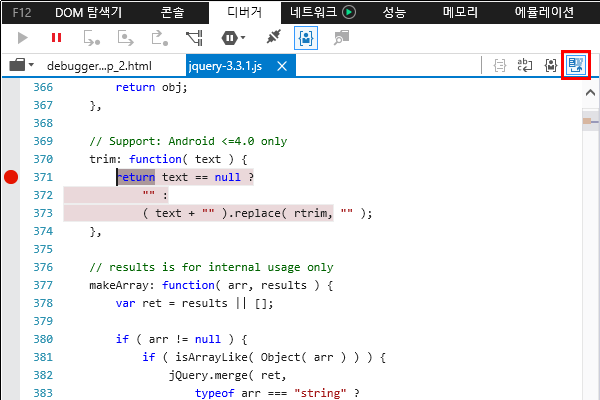Viewport: 600px width, 400px height.
Task: Click the green play icon on 네트워크
Action: coord(349,12)
